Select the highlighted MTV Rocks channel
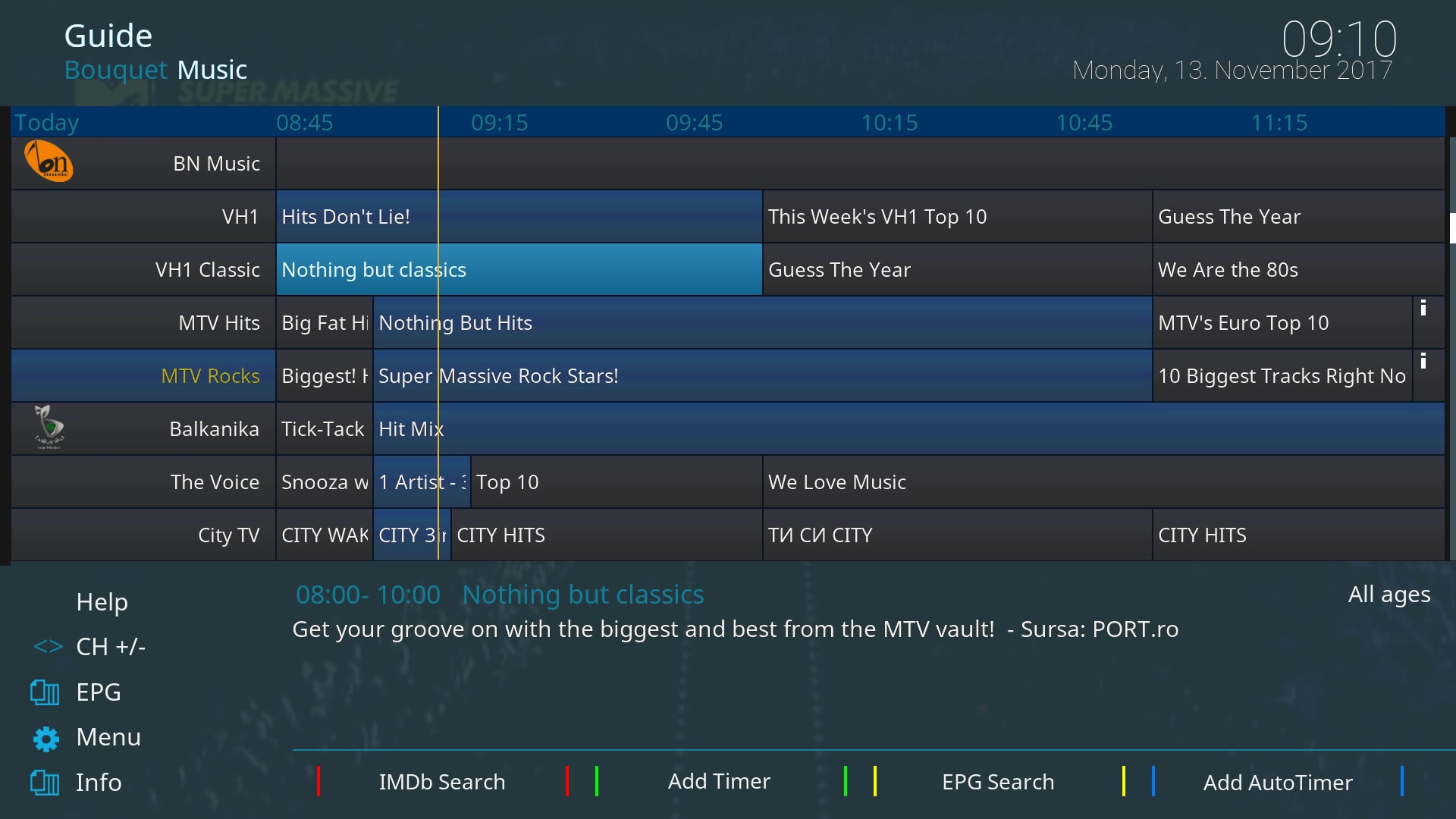 click(x=143, y=375)
